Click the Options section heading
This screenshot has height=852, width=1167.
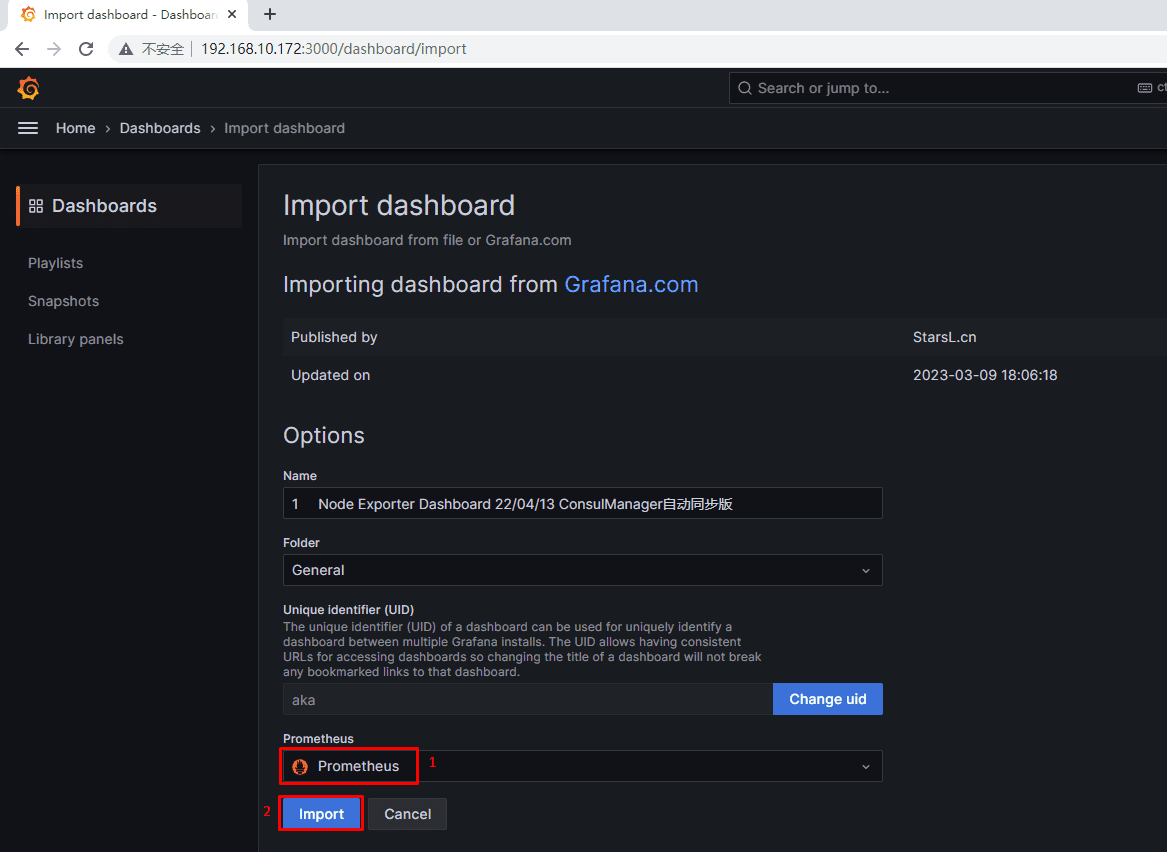coord(324,435)
